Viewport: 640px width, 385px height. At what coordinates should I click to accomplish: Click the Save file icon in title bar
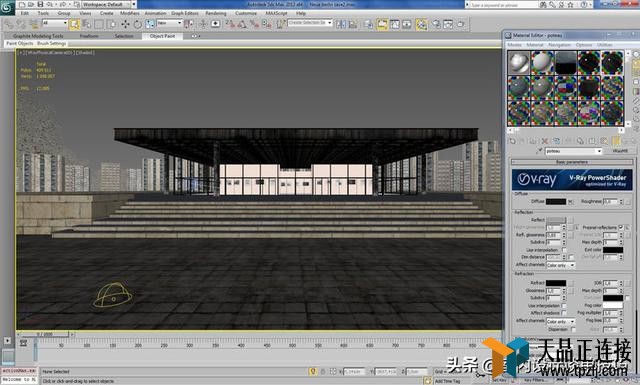point(40,4)
